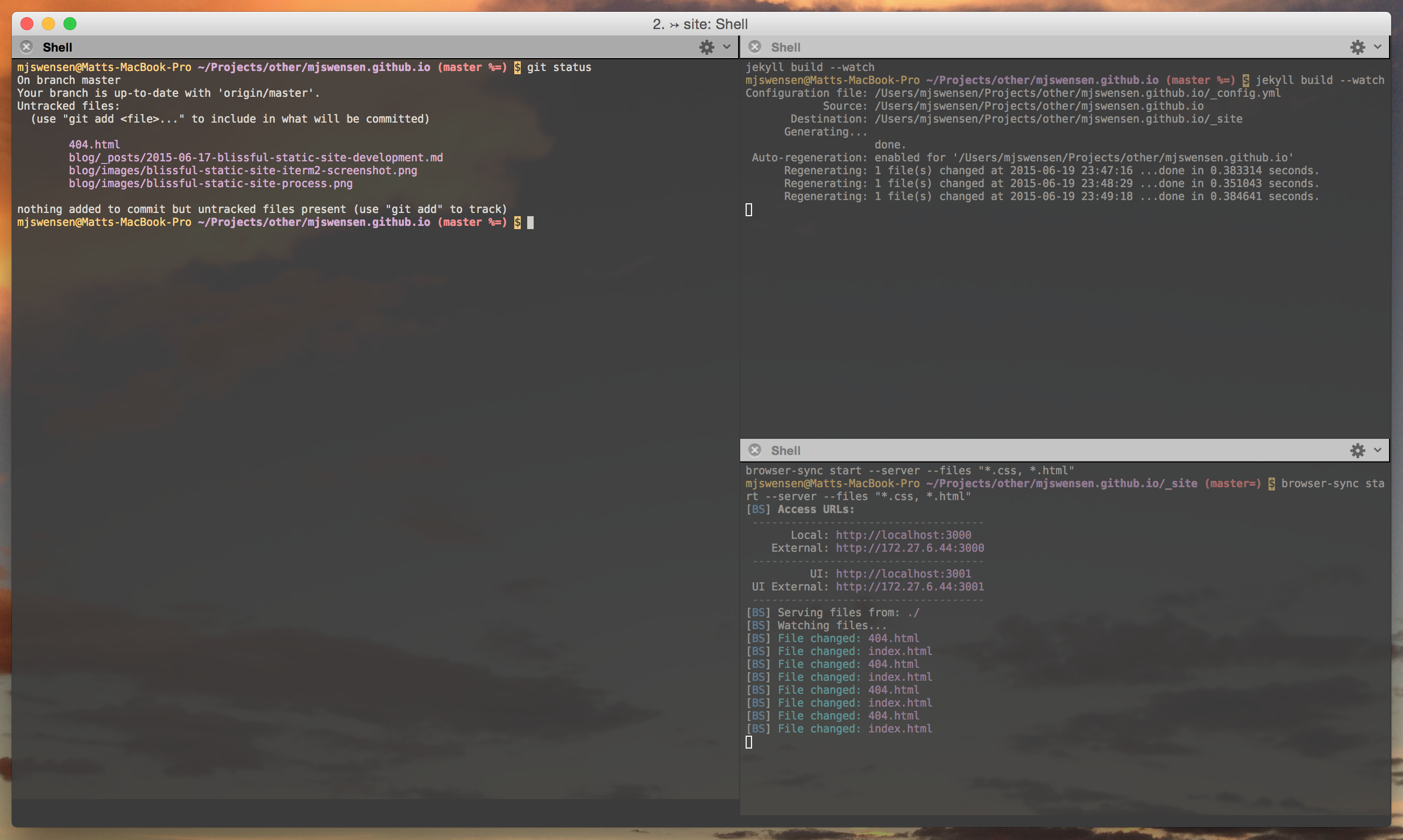1403x840 pixels.
Task: Open the gear settings icon on left Shell pane
Action: (x=706, y=47)
